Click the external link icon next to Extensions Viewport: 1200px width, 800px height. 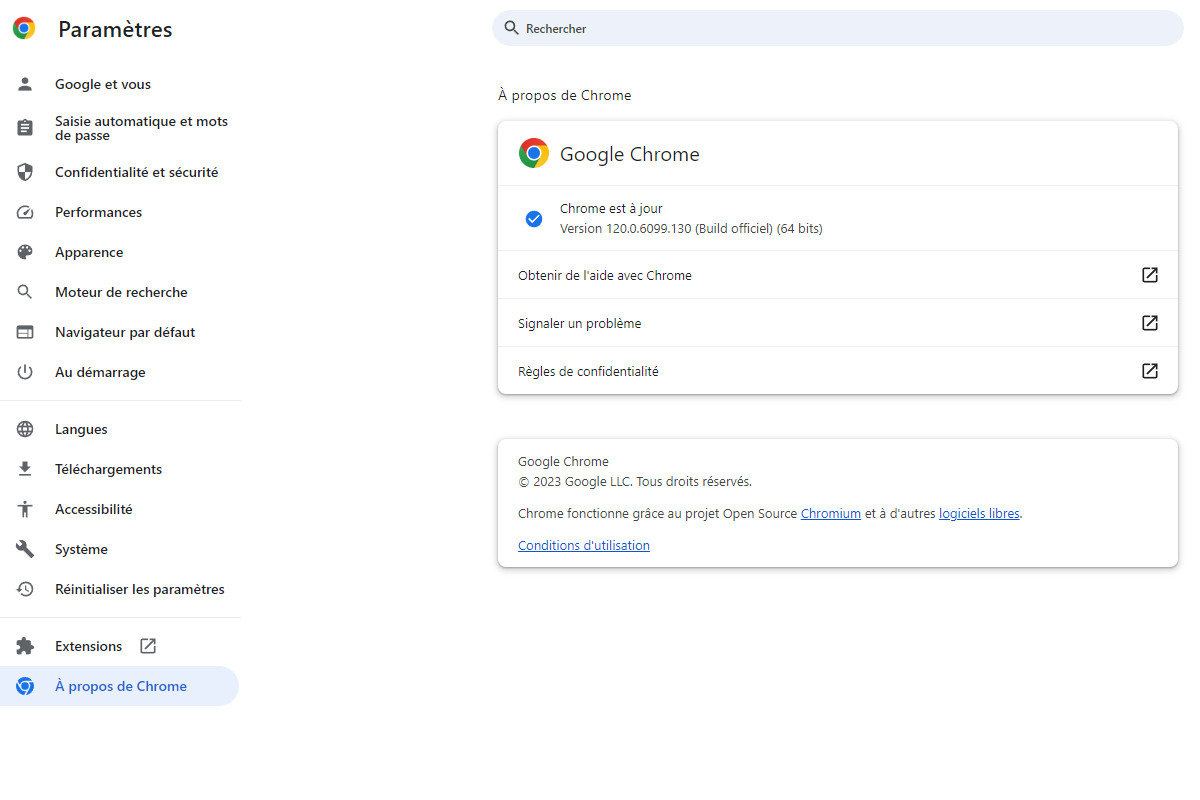pyautogui.click(x=148, y=646)
